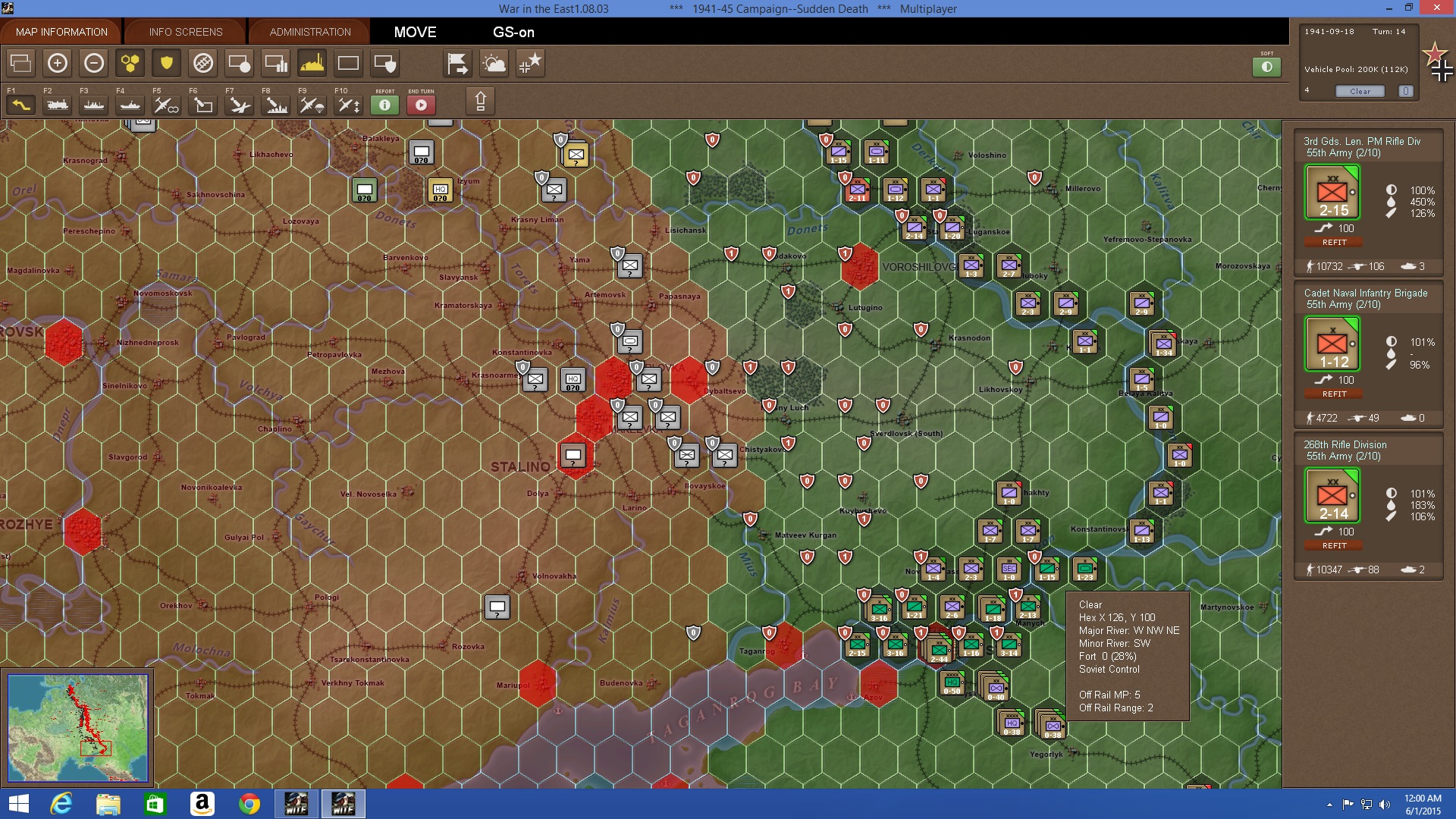Screen dimensions: 1456x819
Task: Toggle the yellow factory locations overlay
Action: pos(312,63)
